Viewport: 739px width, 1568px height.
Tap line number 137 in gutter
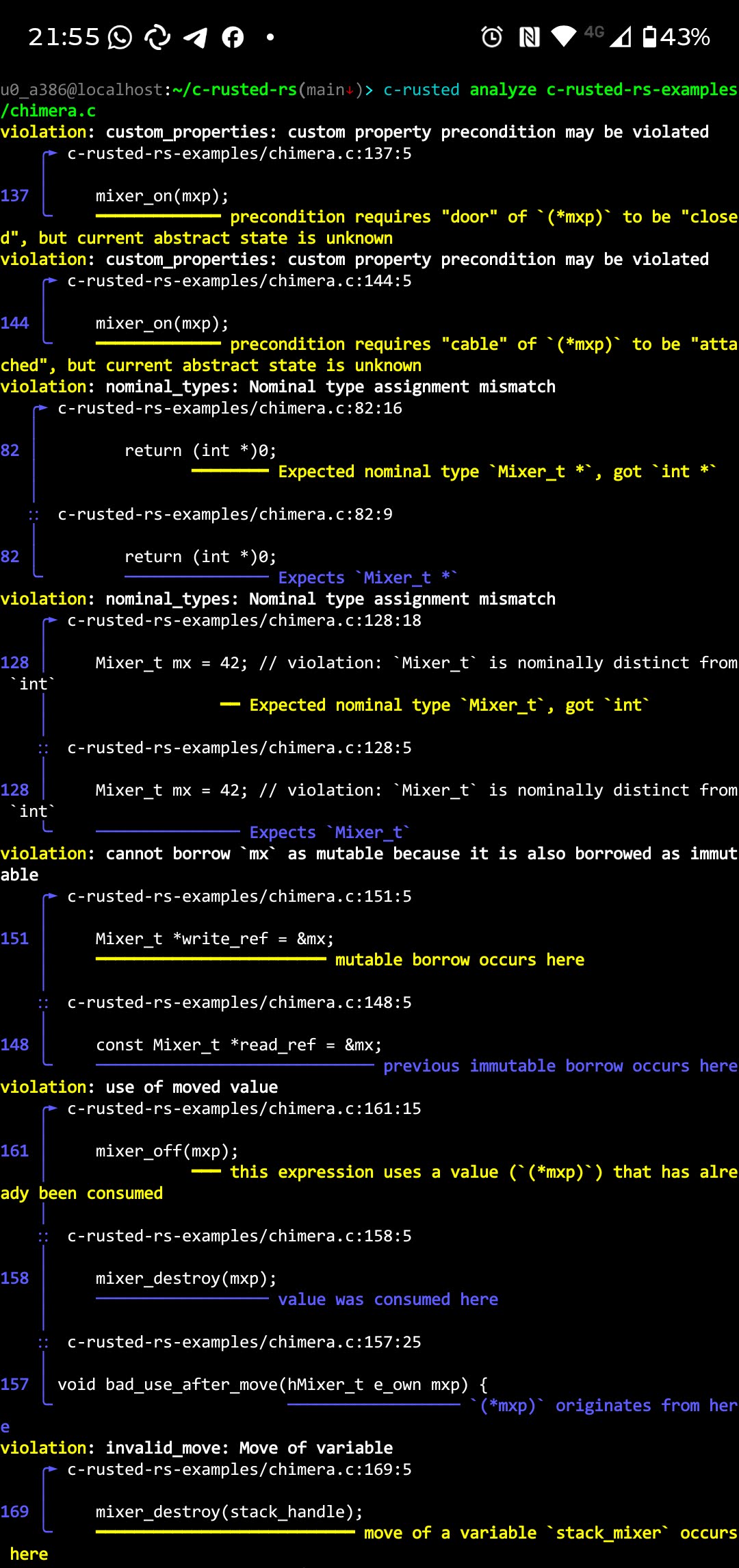[14, 196]
